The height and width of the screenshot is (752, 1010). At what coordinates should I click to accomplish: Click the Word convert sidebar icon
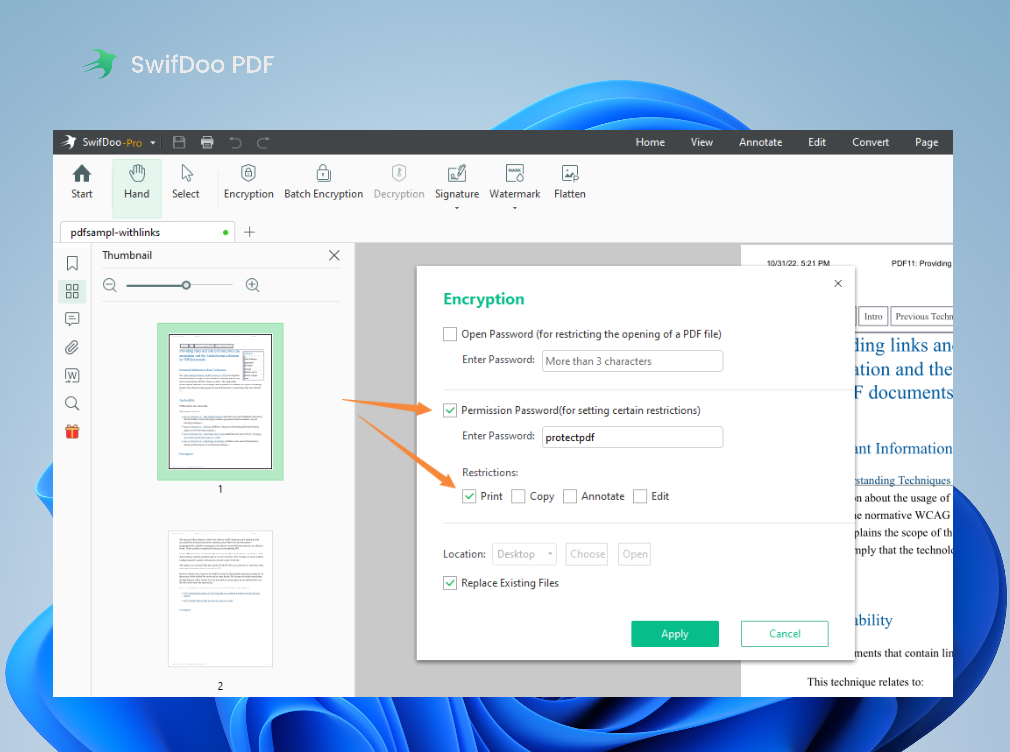[72, 376]
